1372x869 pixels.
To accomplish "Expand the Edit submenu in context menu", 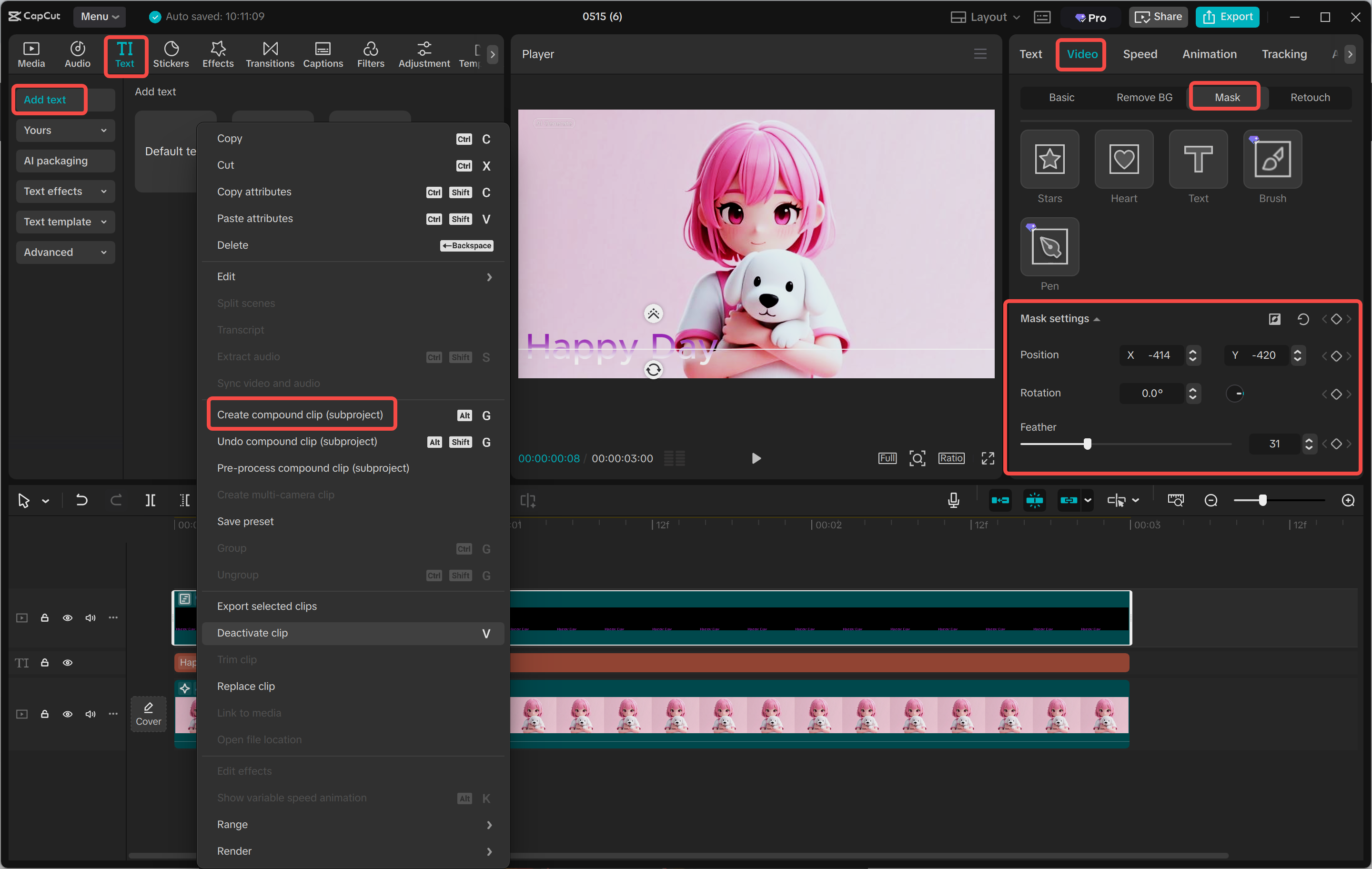I will click(x=353, y=276).
